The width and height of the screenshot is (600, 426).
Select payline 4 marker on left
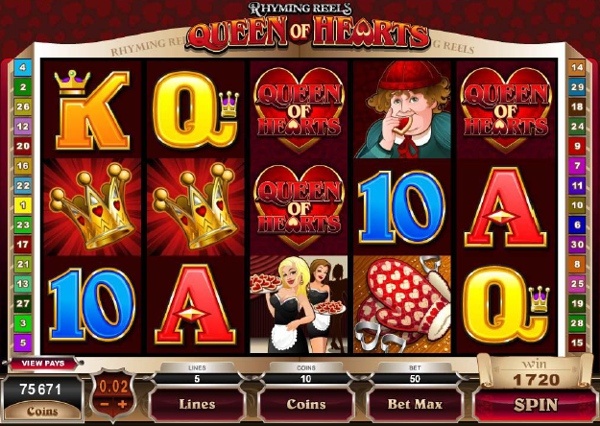click(23, 68)
